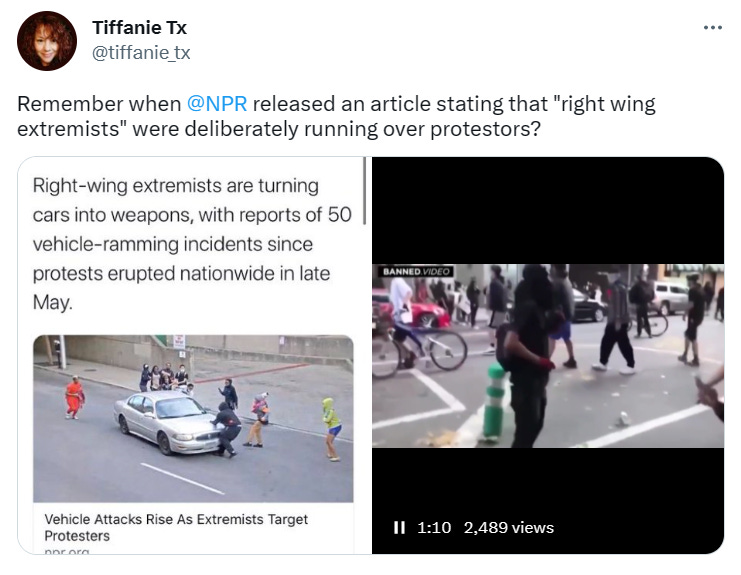This screenshot has height=575, width=741.
Task: Click the scrollbar beside article excerpt
Action: pos(364,191)
